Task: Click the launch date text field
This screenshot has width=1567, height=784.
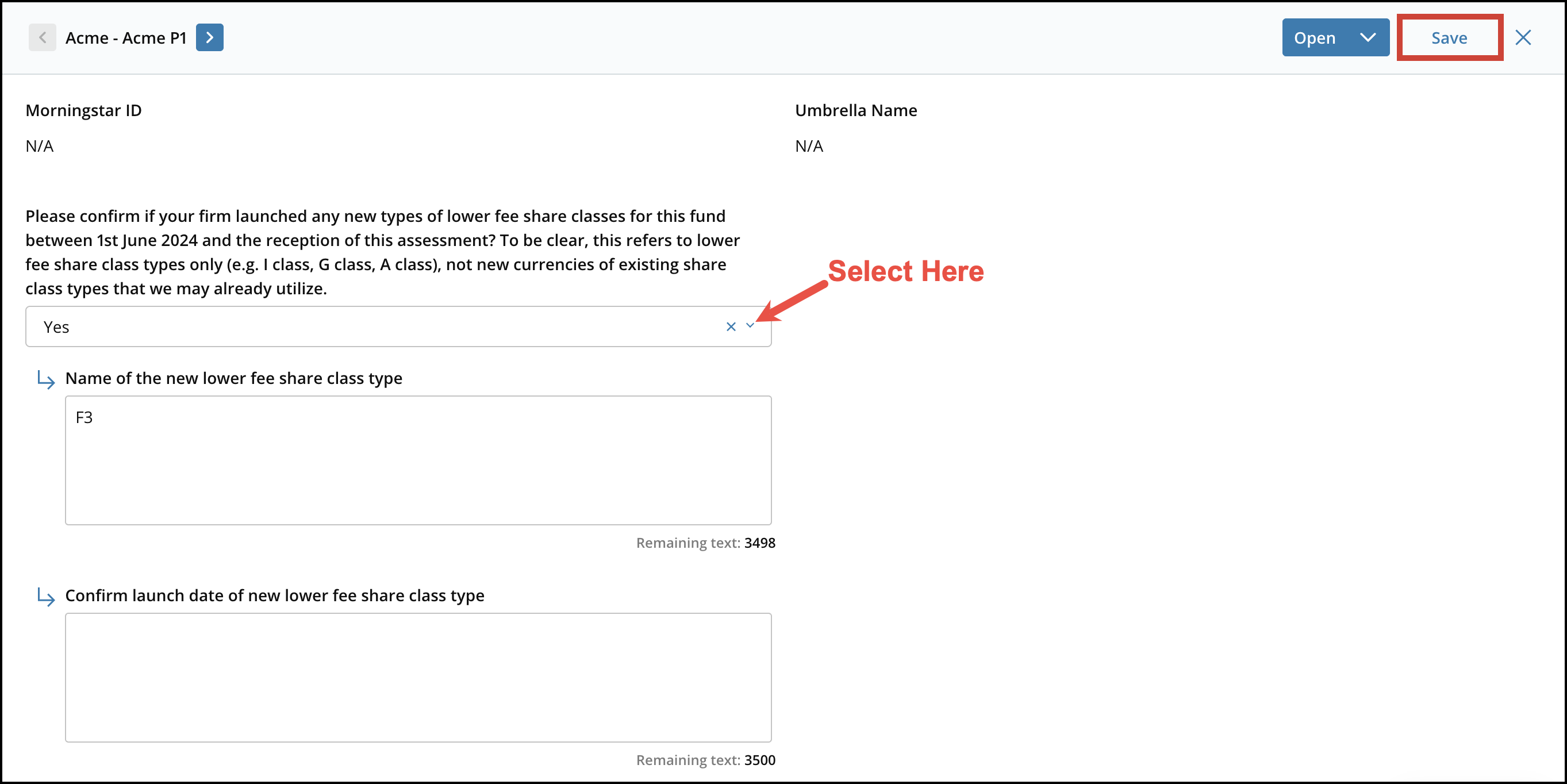Action: click(418, 678)
